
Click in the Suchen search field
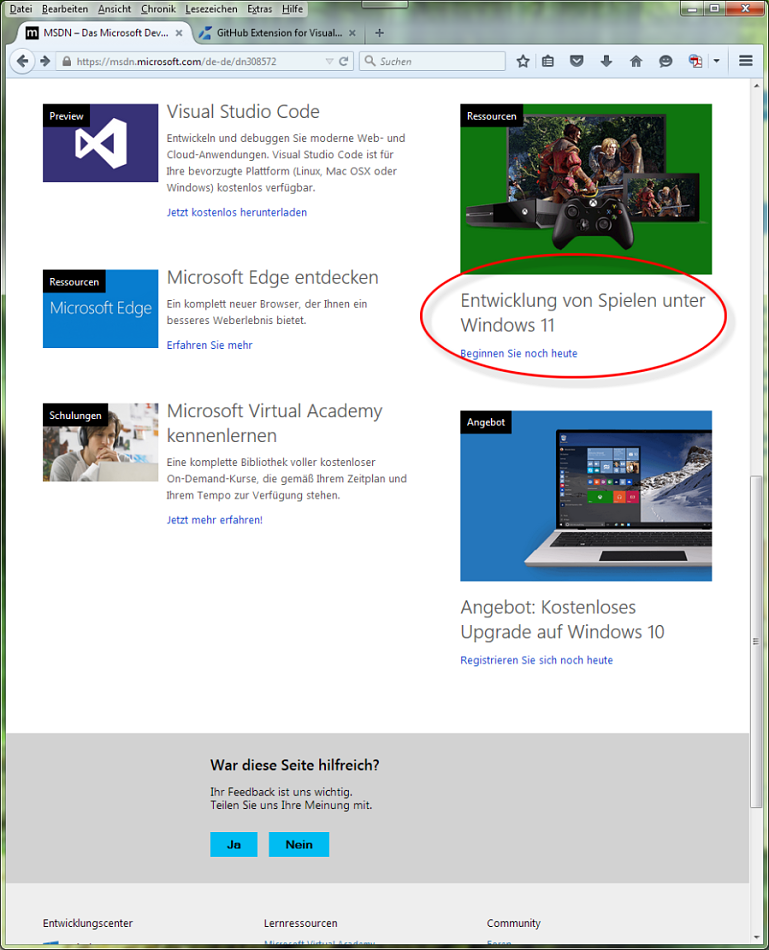438,61
